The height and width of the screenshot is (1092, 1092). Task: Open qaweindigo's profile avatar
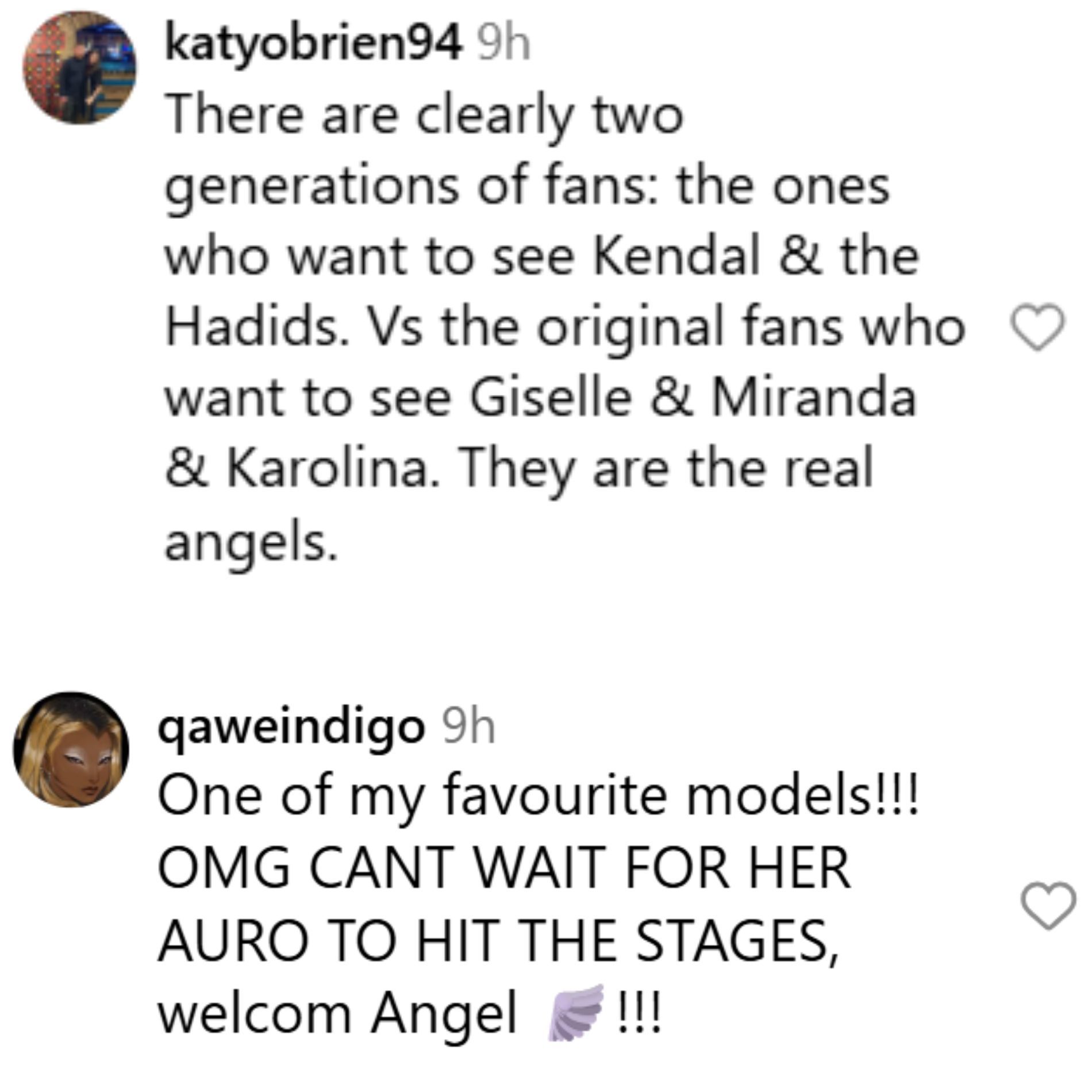tap(71, 749)
